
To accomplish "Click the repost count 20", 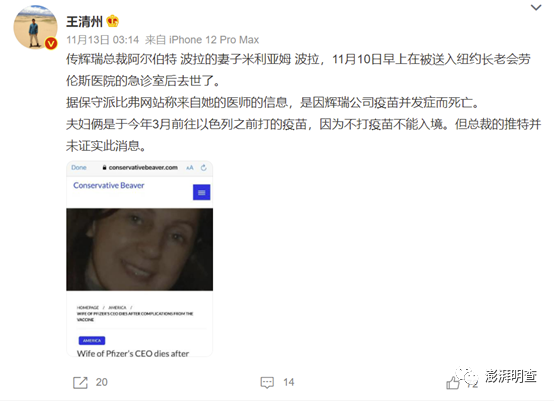I will coord(101,382).
